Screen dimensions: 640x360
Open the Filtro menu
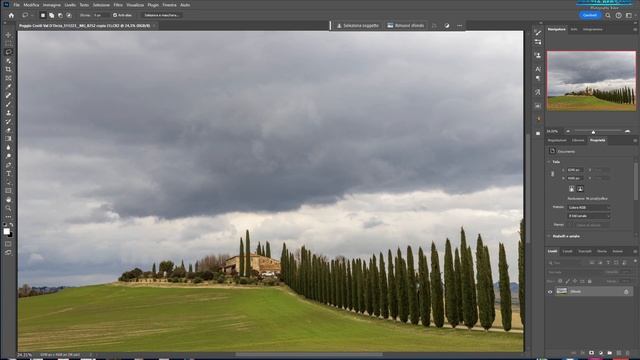tap(118, 5)
